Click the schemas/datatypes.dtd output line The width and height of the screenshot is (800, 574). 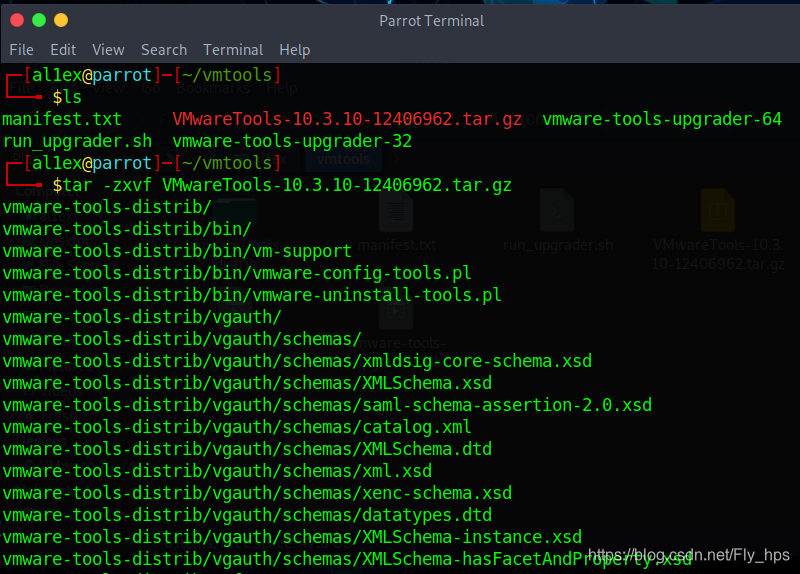[247, 515]
